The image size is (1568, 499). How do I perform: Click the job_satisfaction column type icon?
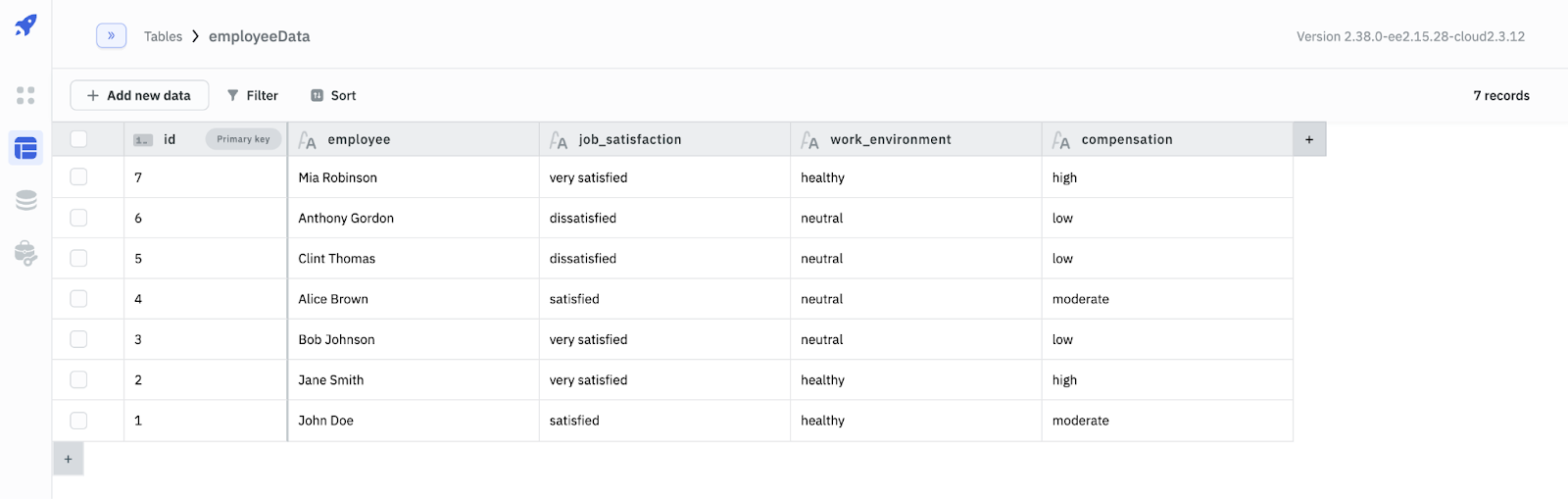pos(559,140)
